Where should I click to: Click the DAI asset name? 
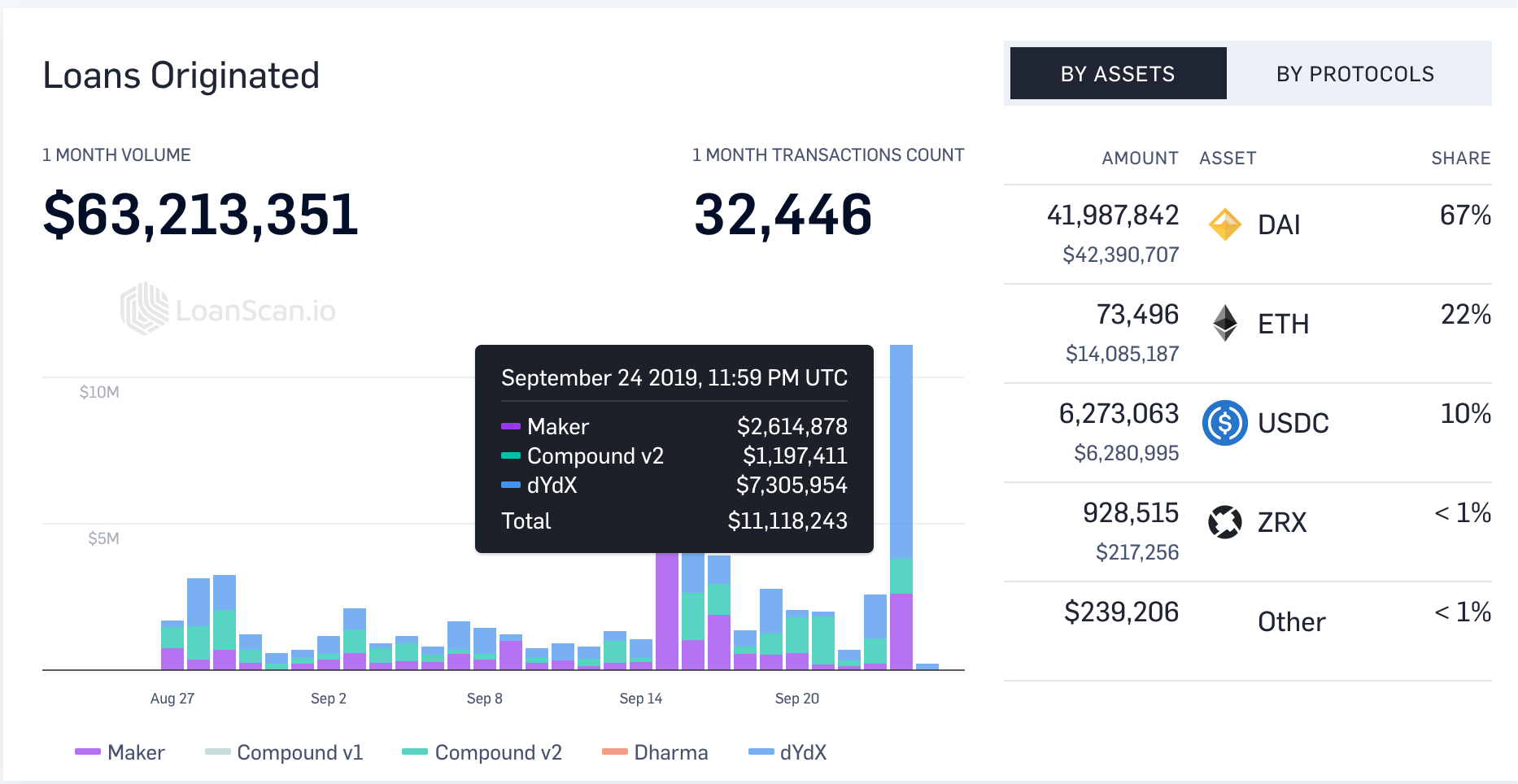pyautogui.click(x=1279, y=224)
